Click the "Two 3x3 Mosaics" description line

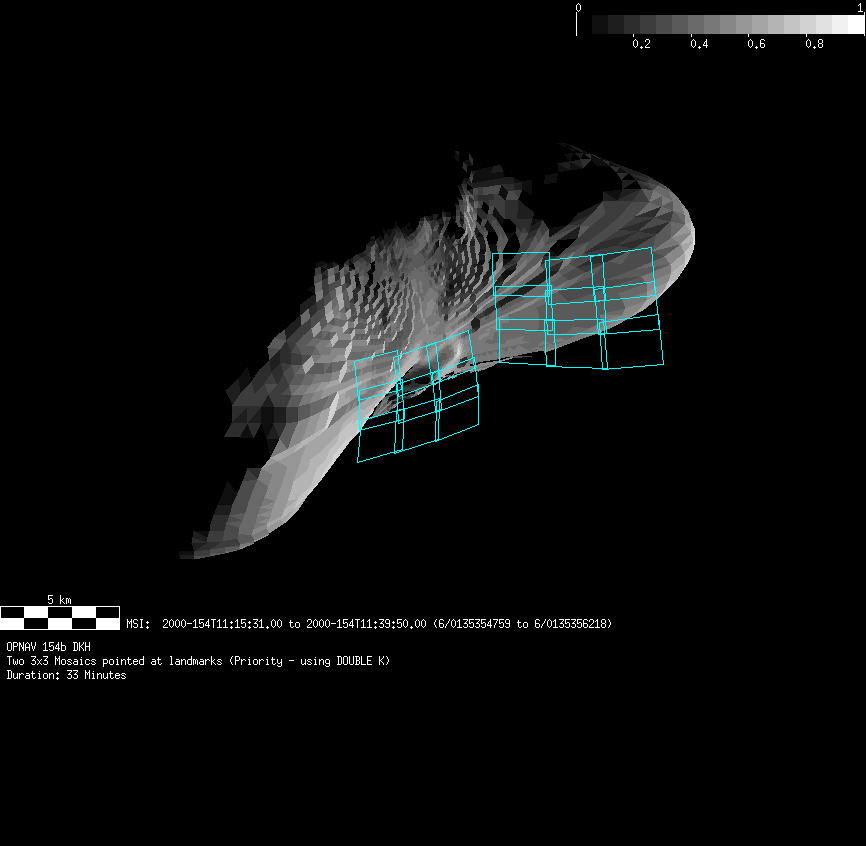198,661
